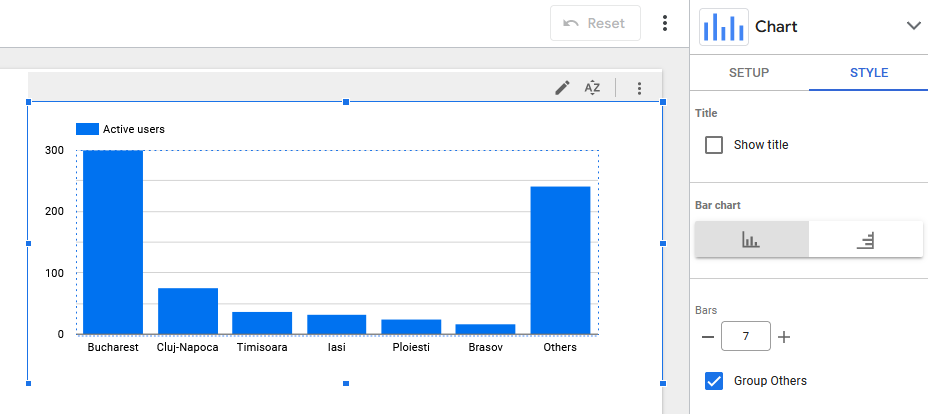Screen dimensions: 928x414
Task: Click the pencil edit icon on chart toolbar
Action: (x=562, y=88)
